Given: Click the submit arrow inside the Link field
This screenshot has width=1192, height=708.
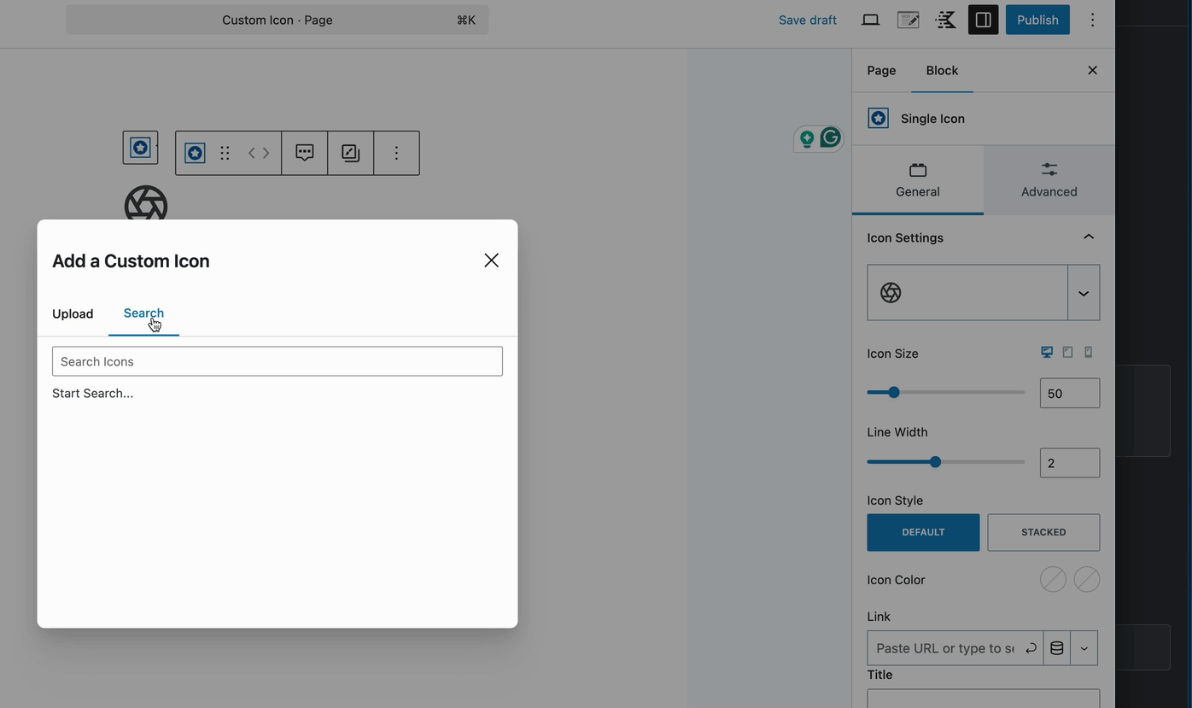Looking at the screenshot, I should pyautogui.click(x=1029, y=647).
